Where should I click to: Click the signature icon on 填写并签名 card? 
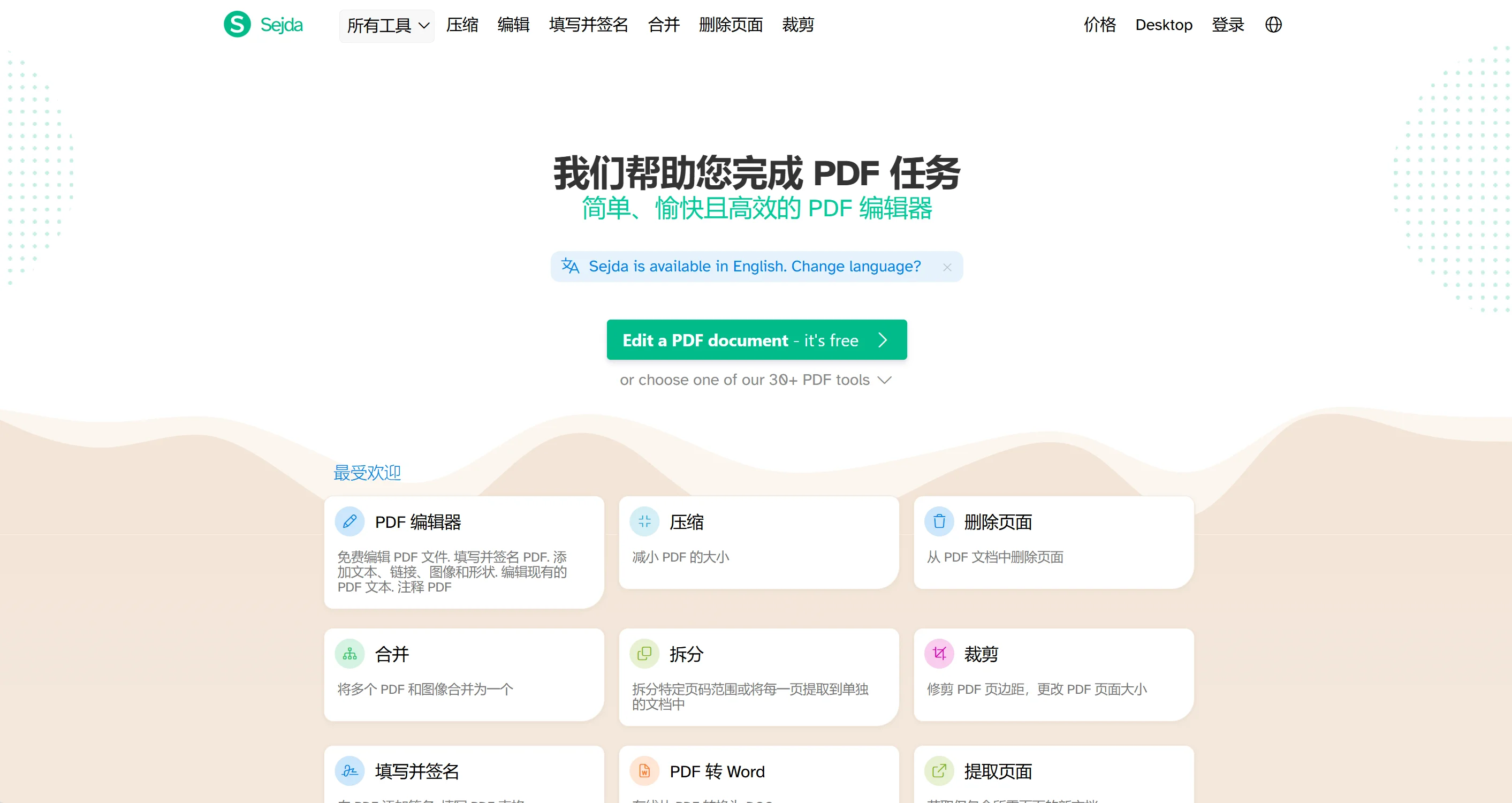pyautogui.click(x=350, y=771)
